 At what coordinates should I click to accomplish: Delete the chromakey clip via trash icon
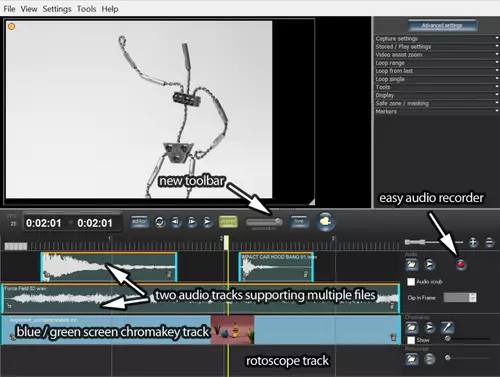(393, 337)
